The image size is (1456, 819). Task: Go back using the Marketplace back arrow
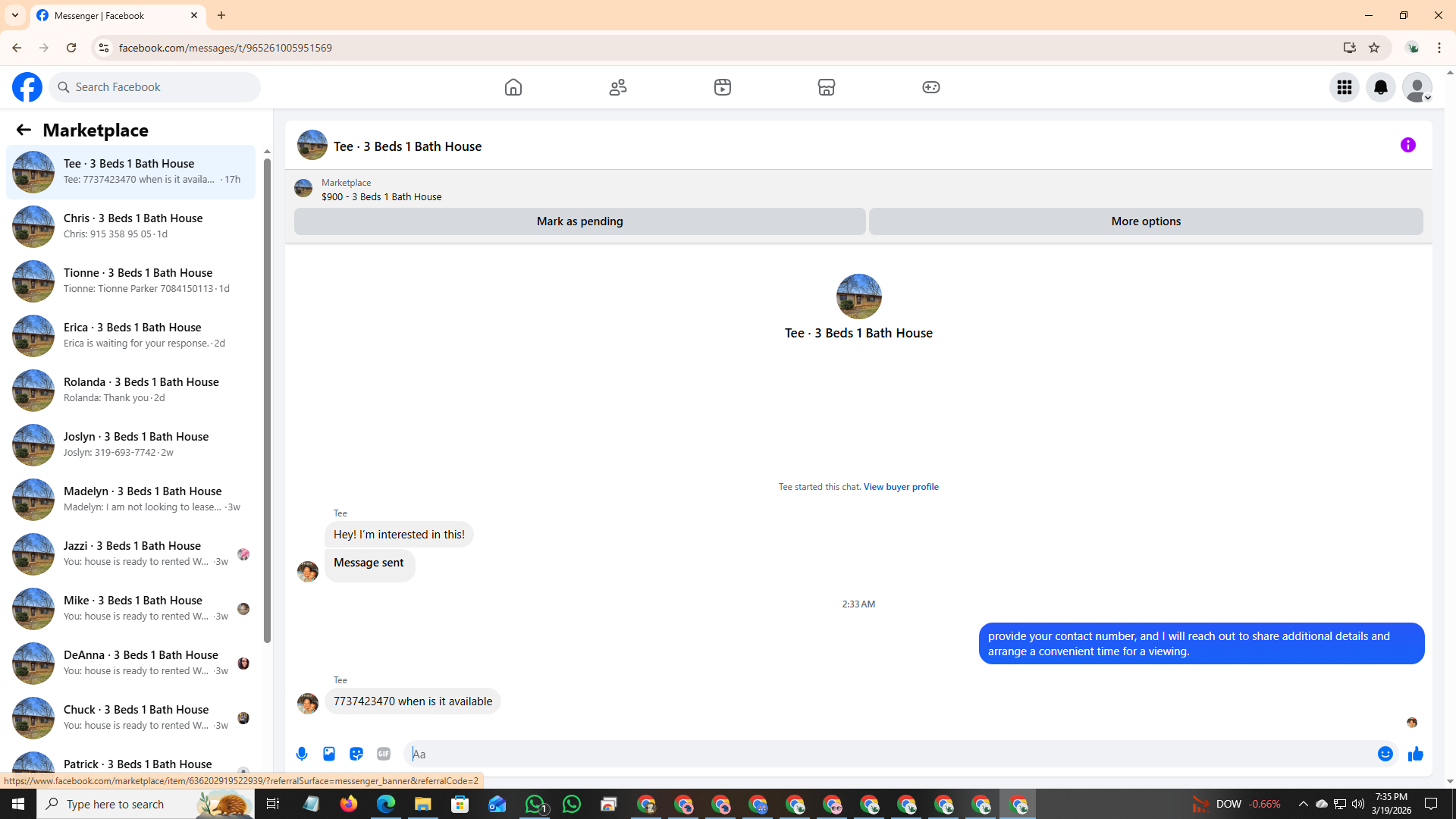(24, 130)
